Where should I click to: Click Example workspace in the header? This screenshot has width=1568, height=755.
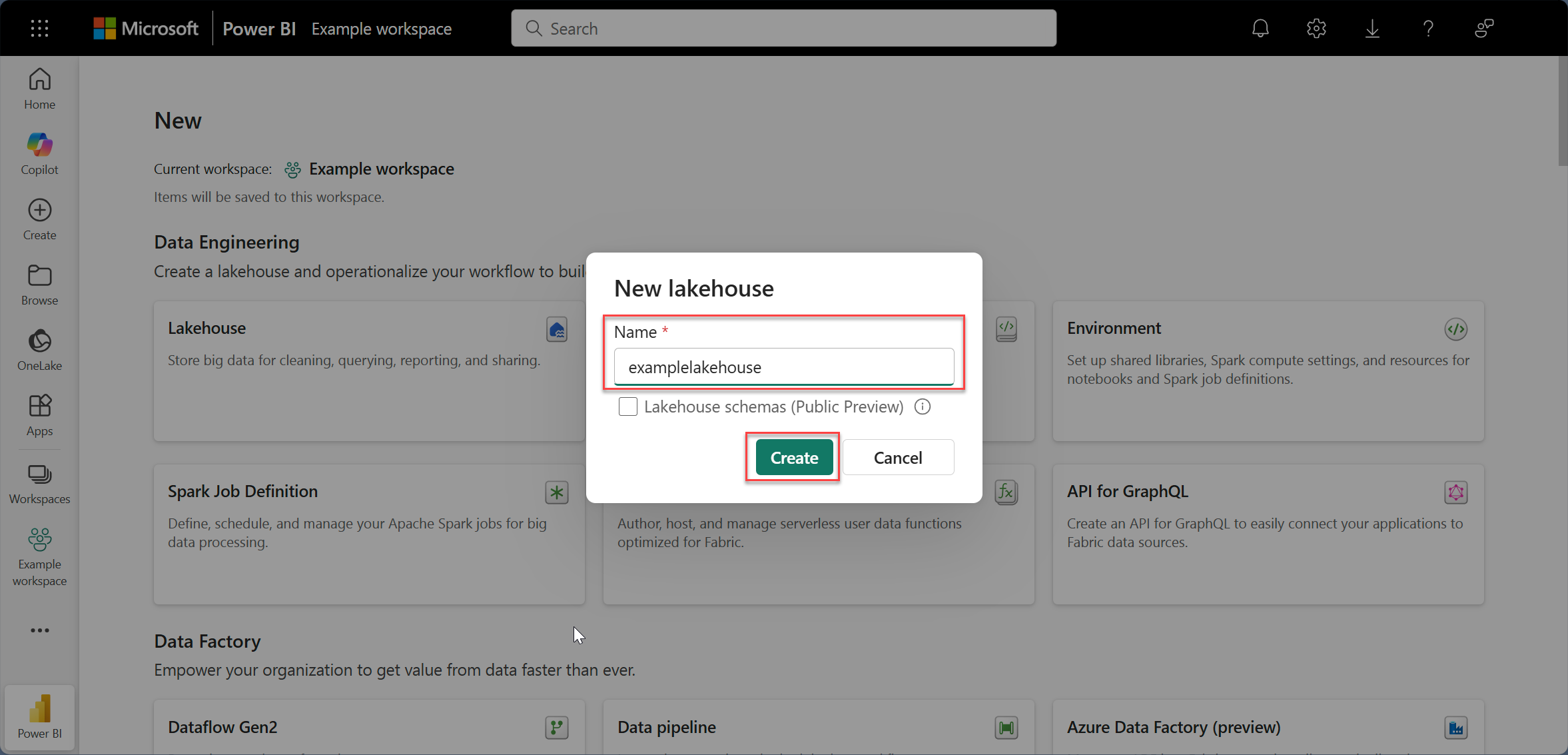[x=382, y=29]
